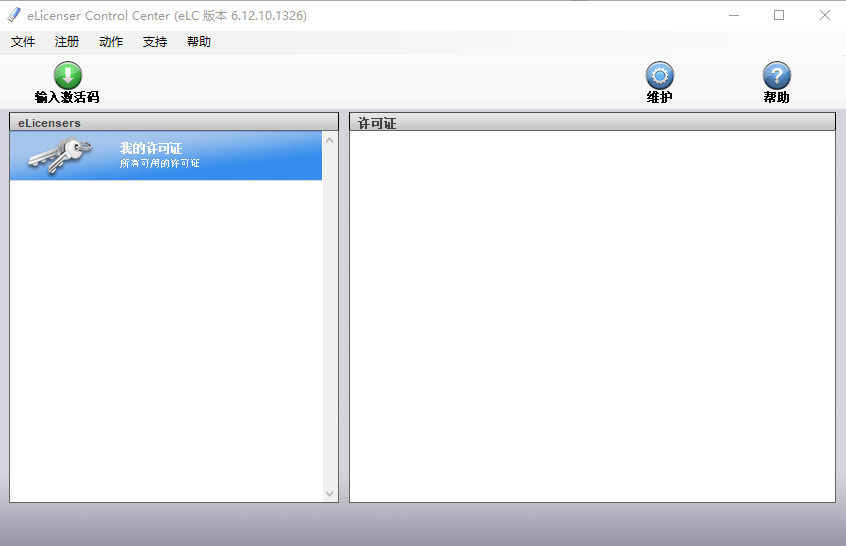Click the empty licenses list area
The width and height of the screenshot is (846, 546).
(592, 316)
